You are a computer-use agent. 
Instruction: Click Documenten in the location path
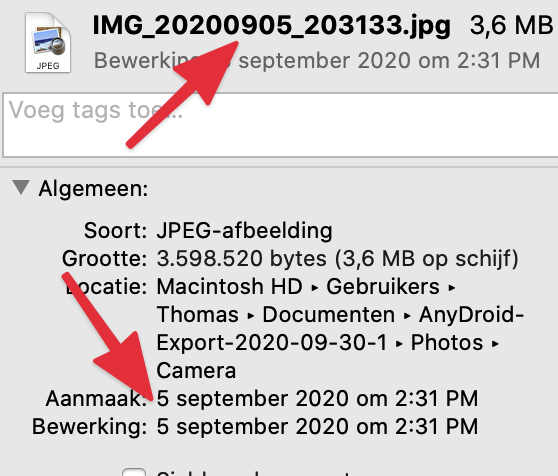pyautogui.click(x=328, y=314)
